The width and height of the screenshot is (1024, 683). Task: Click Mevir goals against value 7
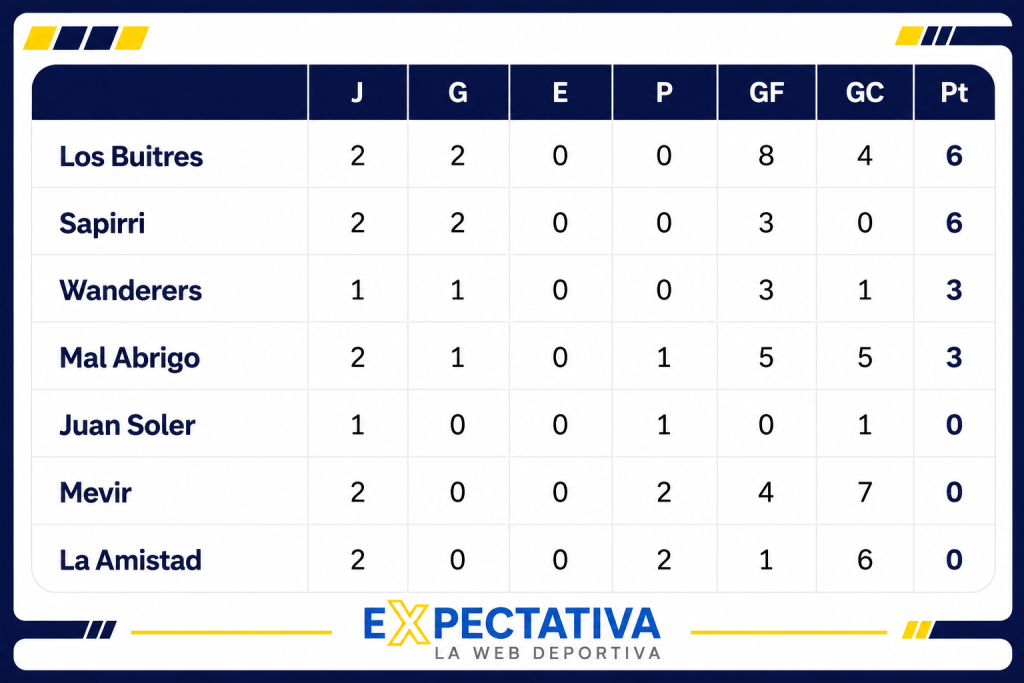865,492
